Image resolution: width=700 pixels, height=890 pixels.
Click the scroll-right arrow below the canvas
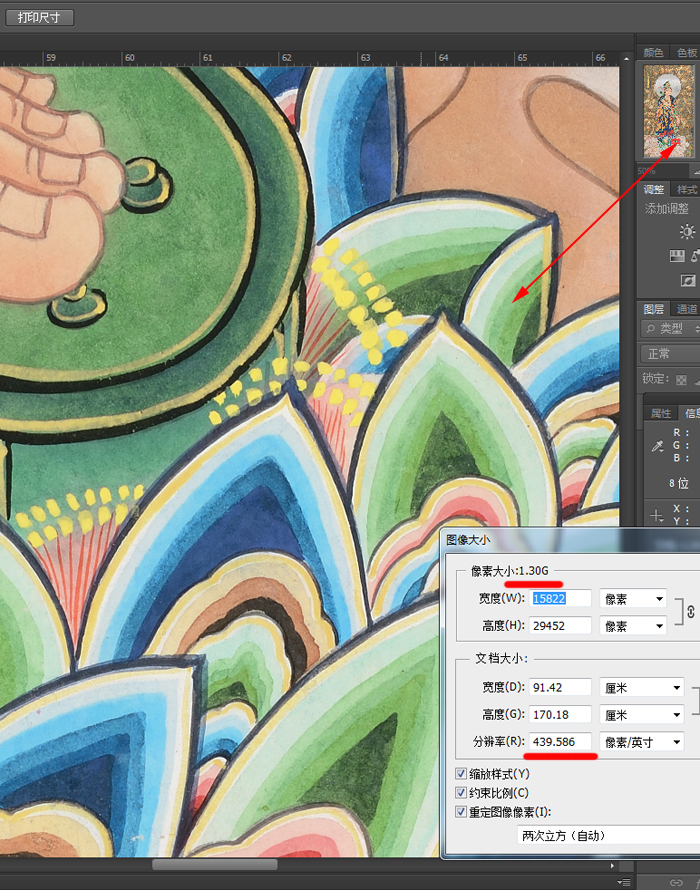[611, 865]
